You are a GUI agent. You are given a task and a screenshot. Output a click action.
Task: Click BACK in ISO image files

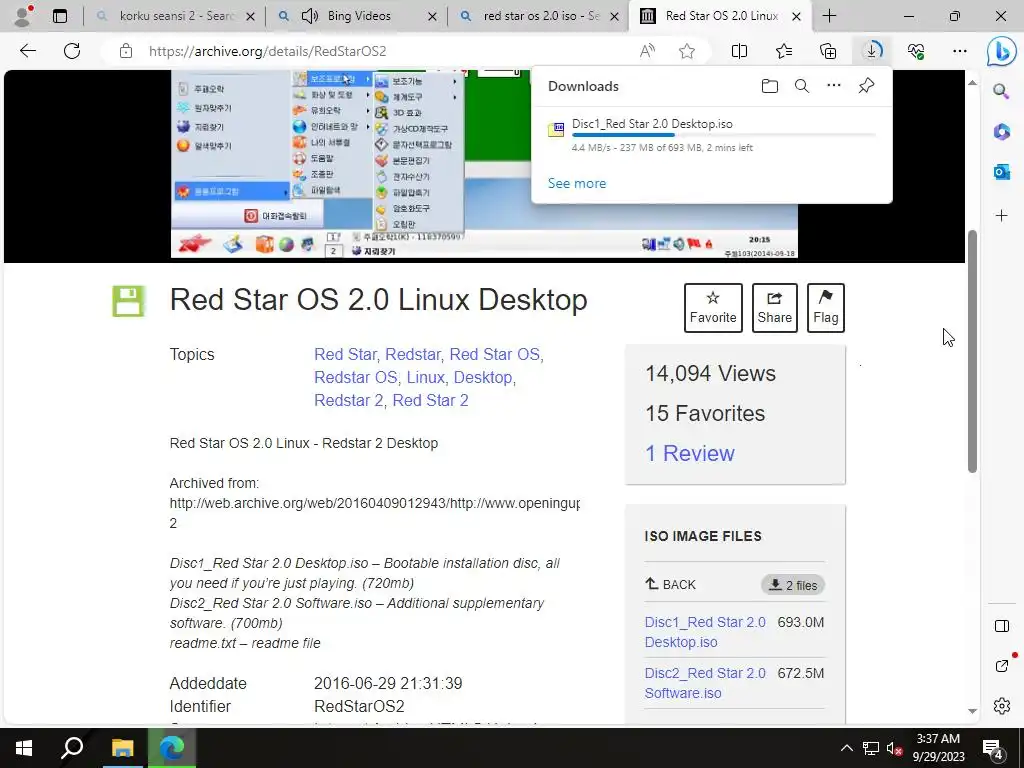[671, 584]
